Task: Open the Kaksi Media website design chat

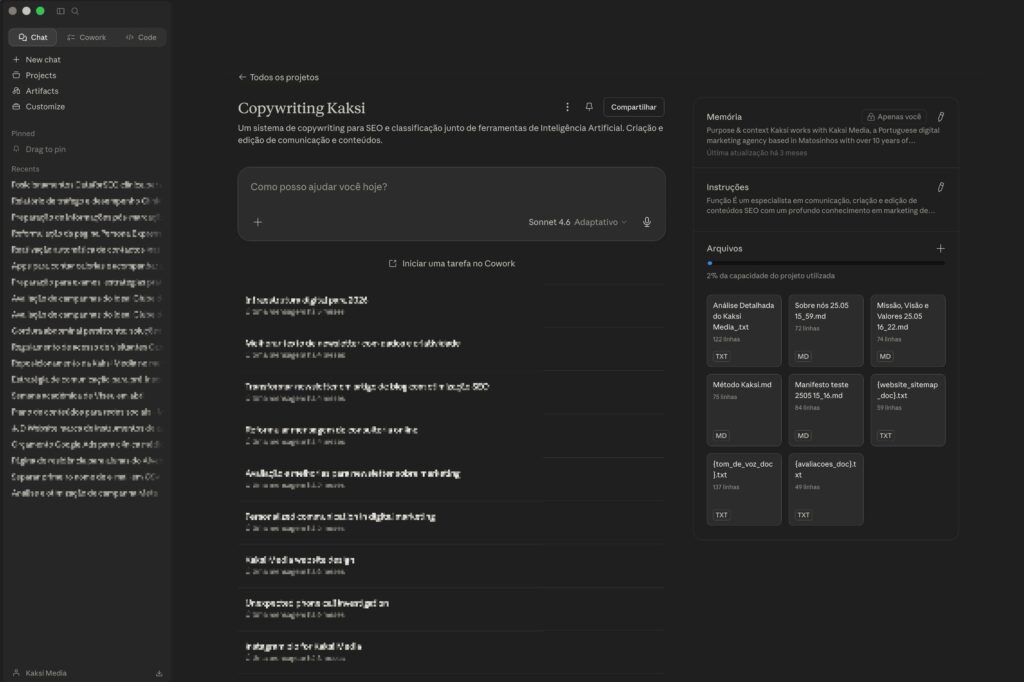Action: [x=452, y=565]
